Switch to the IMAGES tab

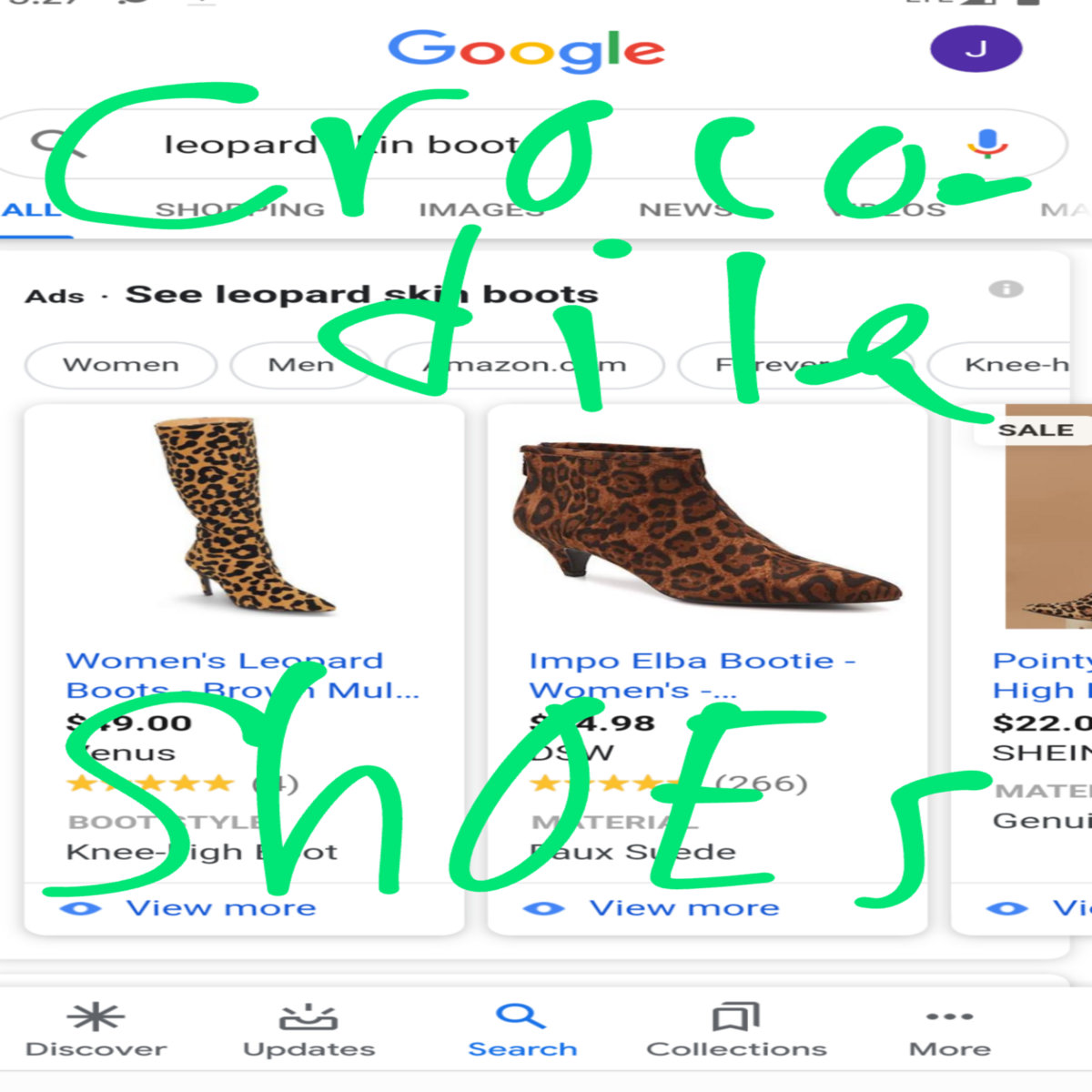[x=481, y=210]
